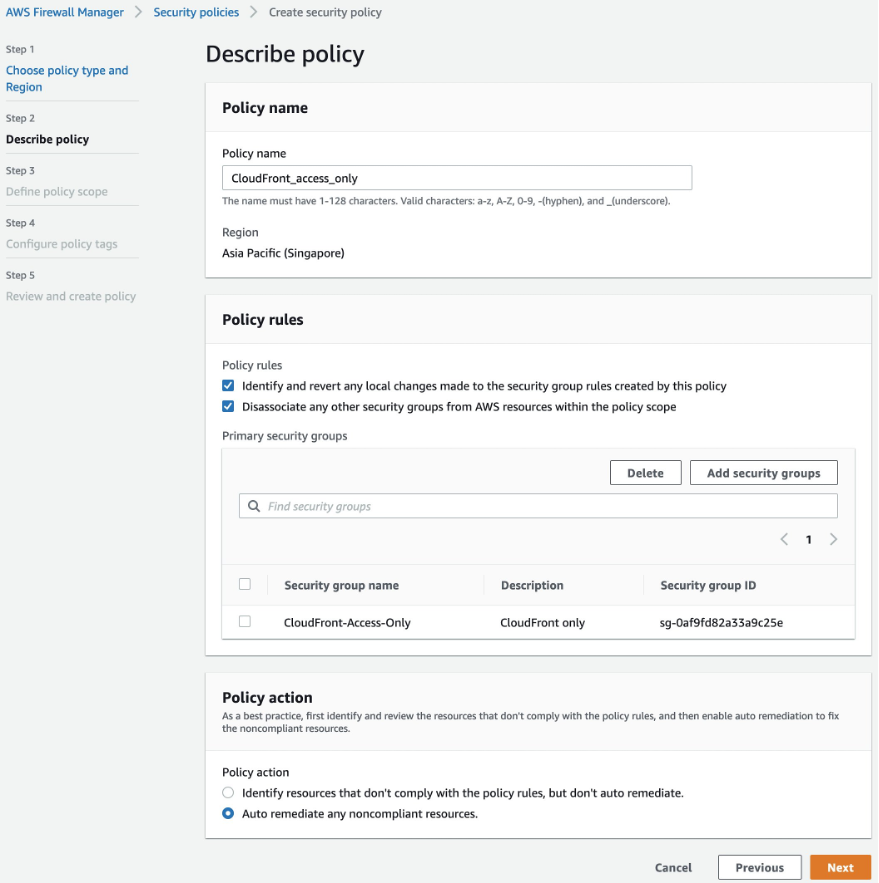
Task: Click the search magnifier icon in security groups table
Action: coord(253,506)
